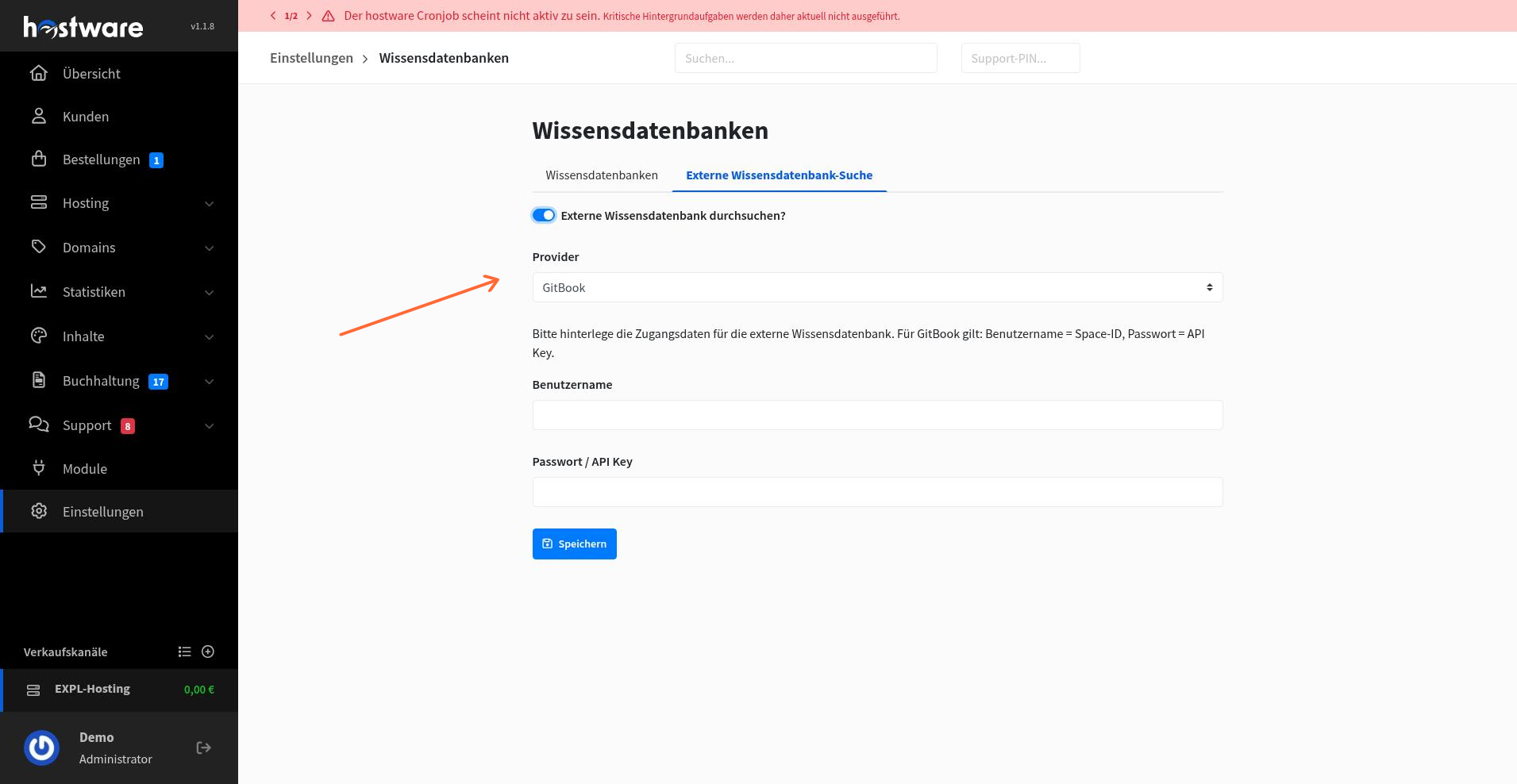Viewport: 1517px width, 784px height.
Task: Open Kunden in the sidebar
Action: tap(119, 116)
